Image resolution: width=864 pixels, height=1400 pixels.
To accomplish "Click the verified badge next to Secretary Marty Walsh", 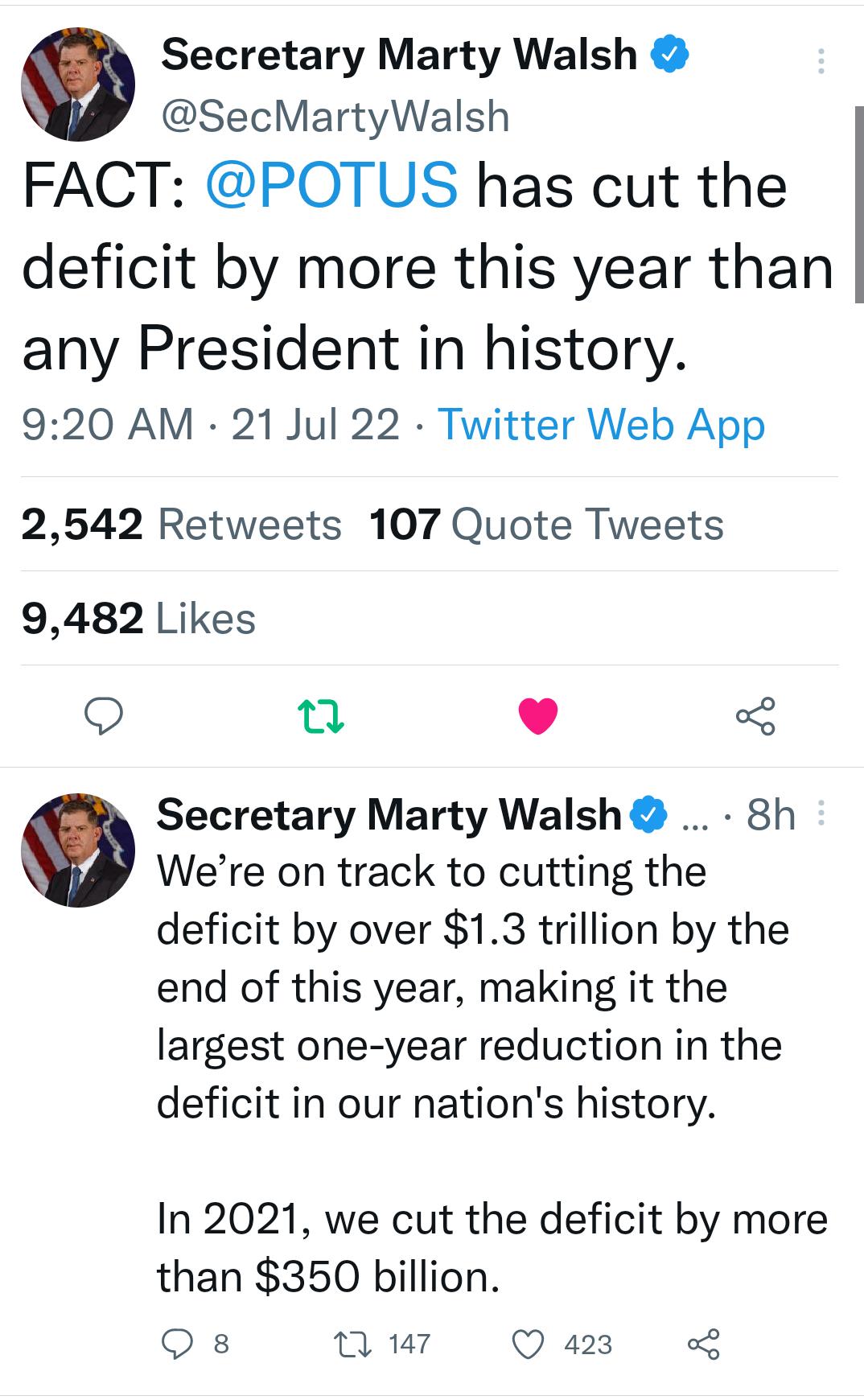I will (670, 53).
